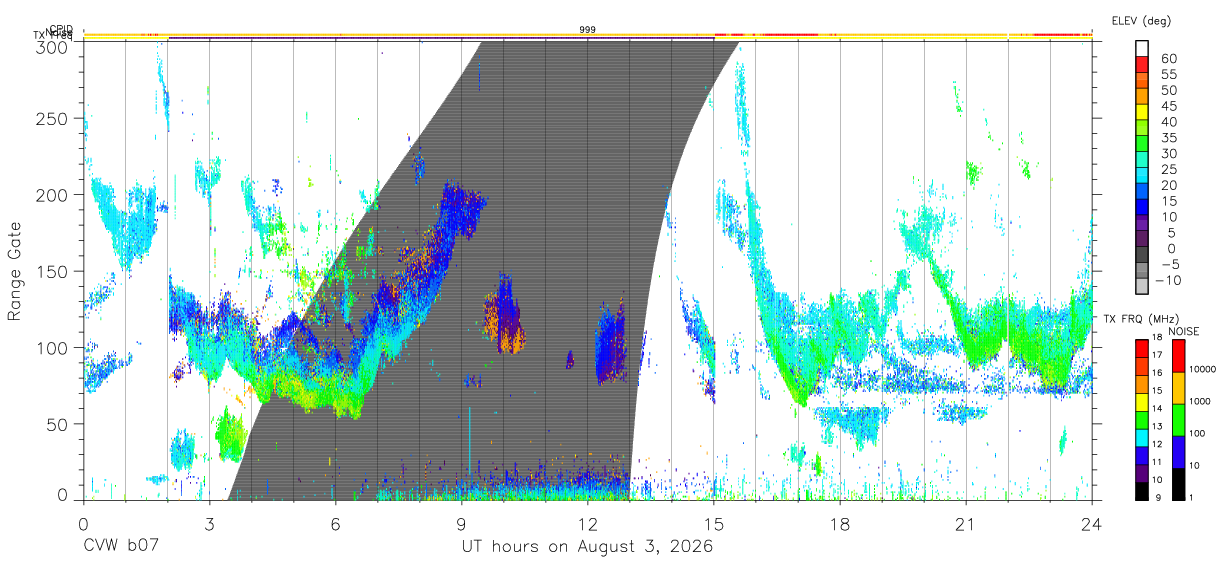The width and height of the screenshot is (1228, 567).
Task: Click the '24' tick on the UT hours axis
Action: tap(1091, 523)
